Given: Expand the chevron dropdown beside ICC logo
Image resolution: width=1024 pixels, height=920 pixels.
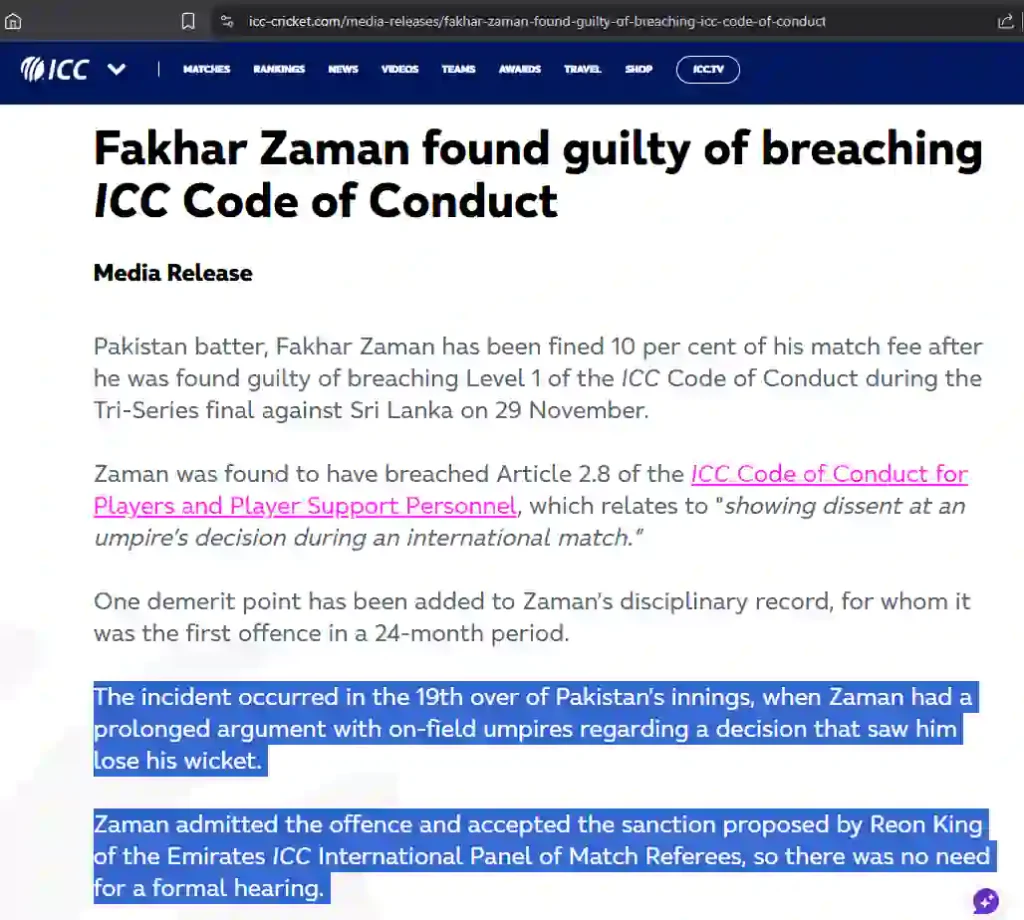Looking at the screenshot, I should [x=116, y=69].
